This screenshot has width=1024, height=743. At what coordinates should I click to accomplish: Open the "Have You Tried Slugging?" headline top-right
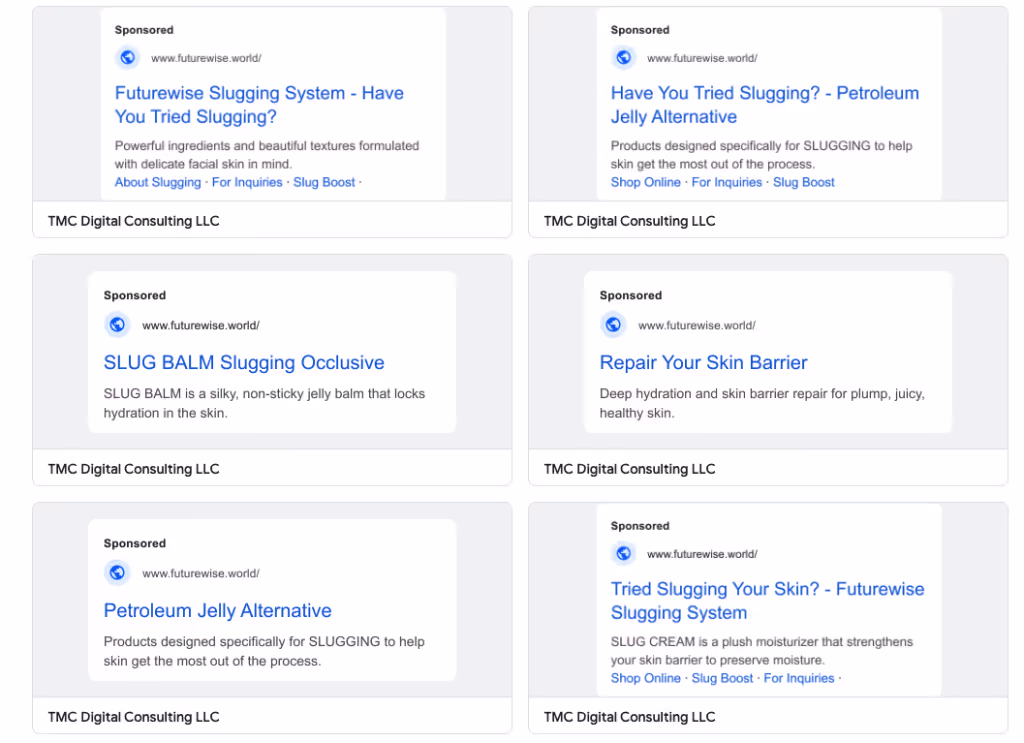pos(765,103)
